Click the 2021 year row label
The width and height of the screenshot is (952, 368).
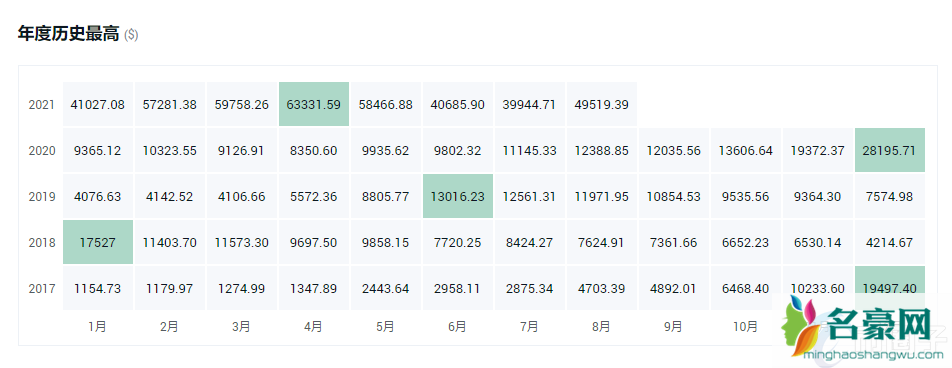41,104
